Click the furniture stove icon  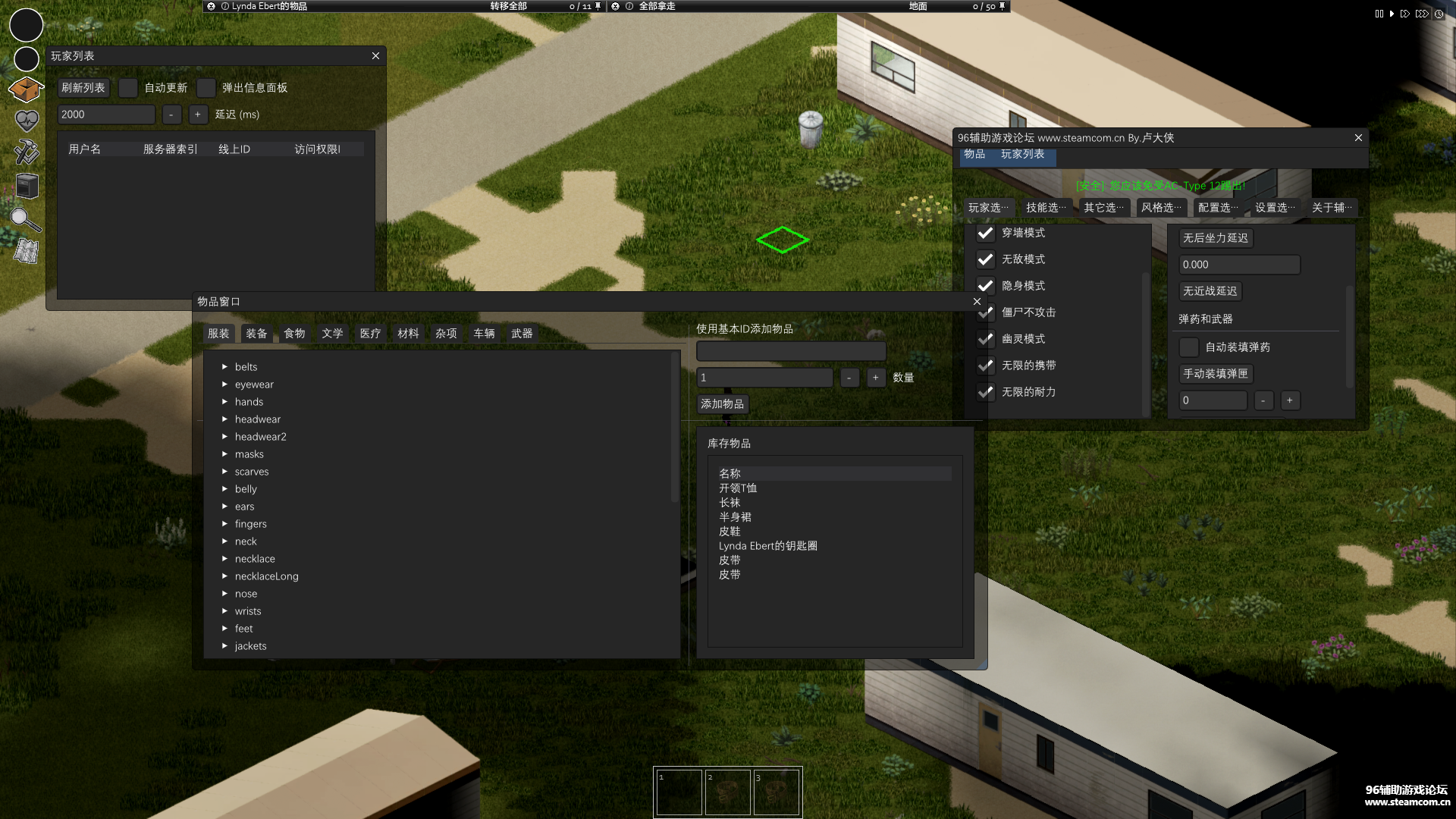27,185
